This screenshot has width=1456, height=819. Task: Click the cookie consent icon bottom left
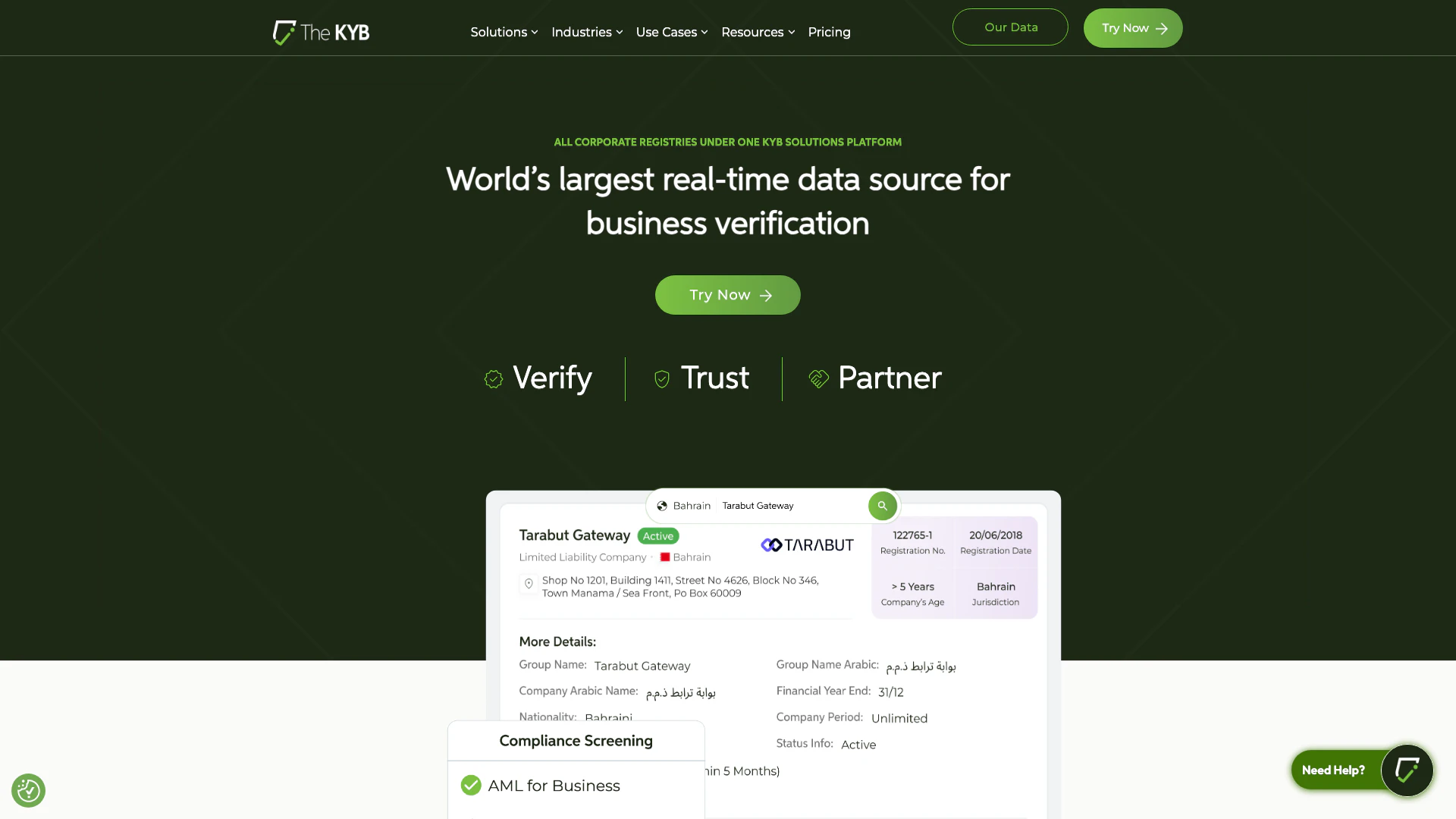pos(28,790)
